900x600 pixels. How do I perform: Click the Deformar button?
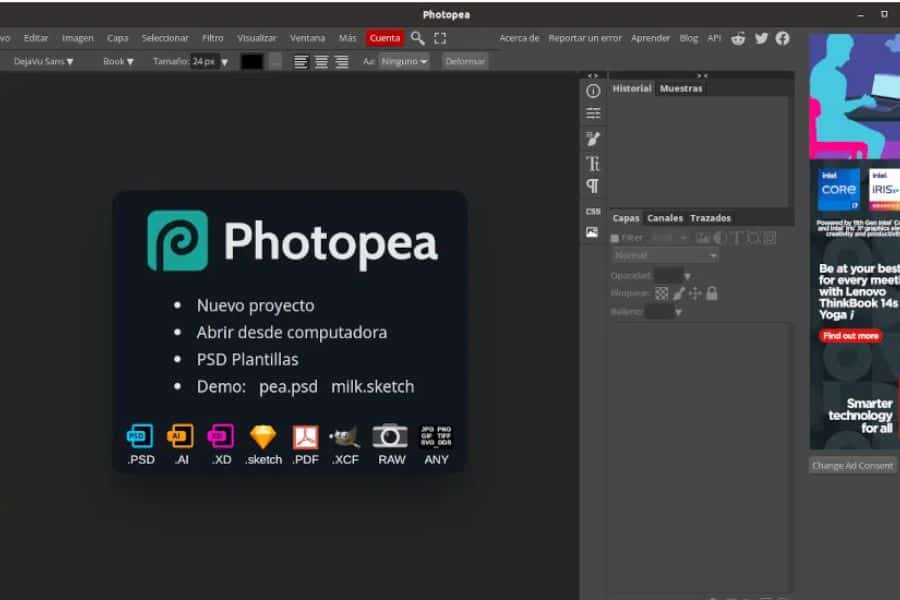[465, 61]
